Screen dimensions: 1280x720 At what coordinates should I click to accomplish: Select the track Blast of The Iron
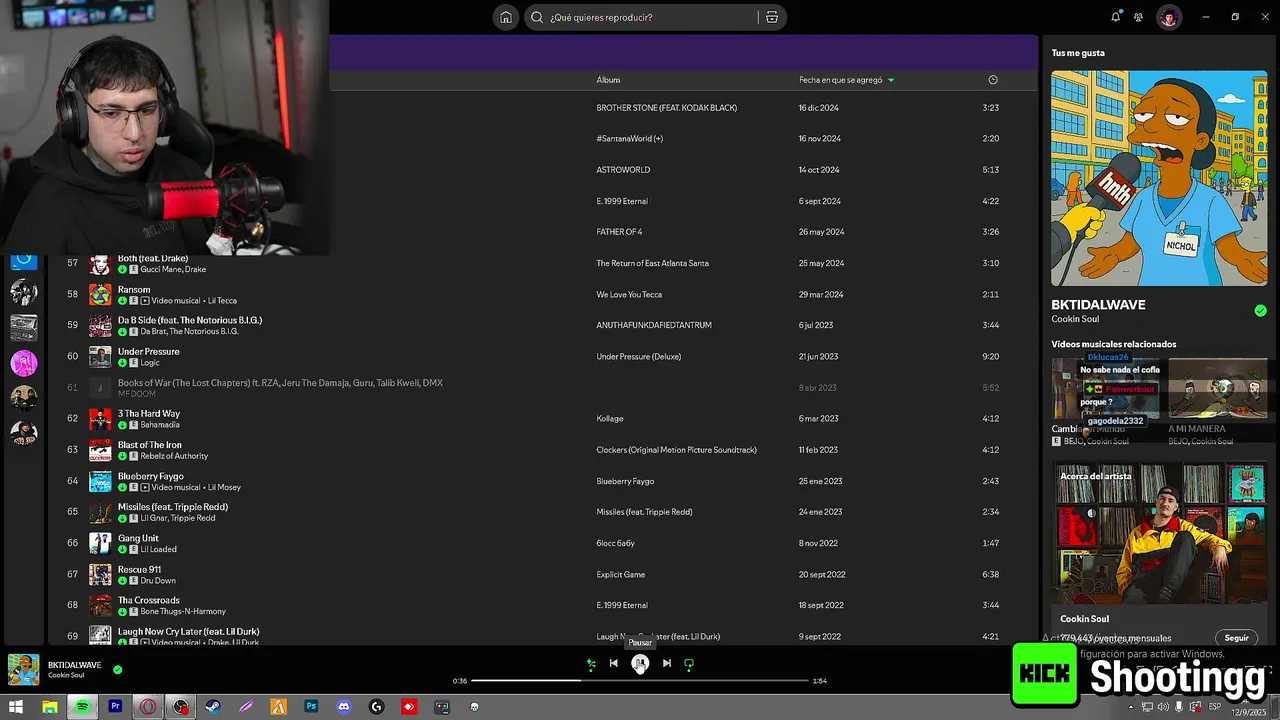[x=150, y=445]
